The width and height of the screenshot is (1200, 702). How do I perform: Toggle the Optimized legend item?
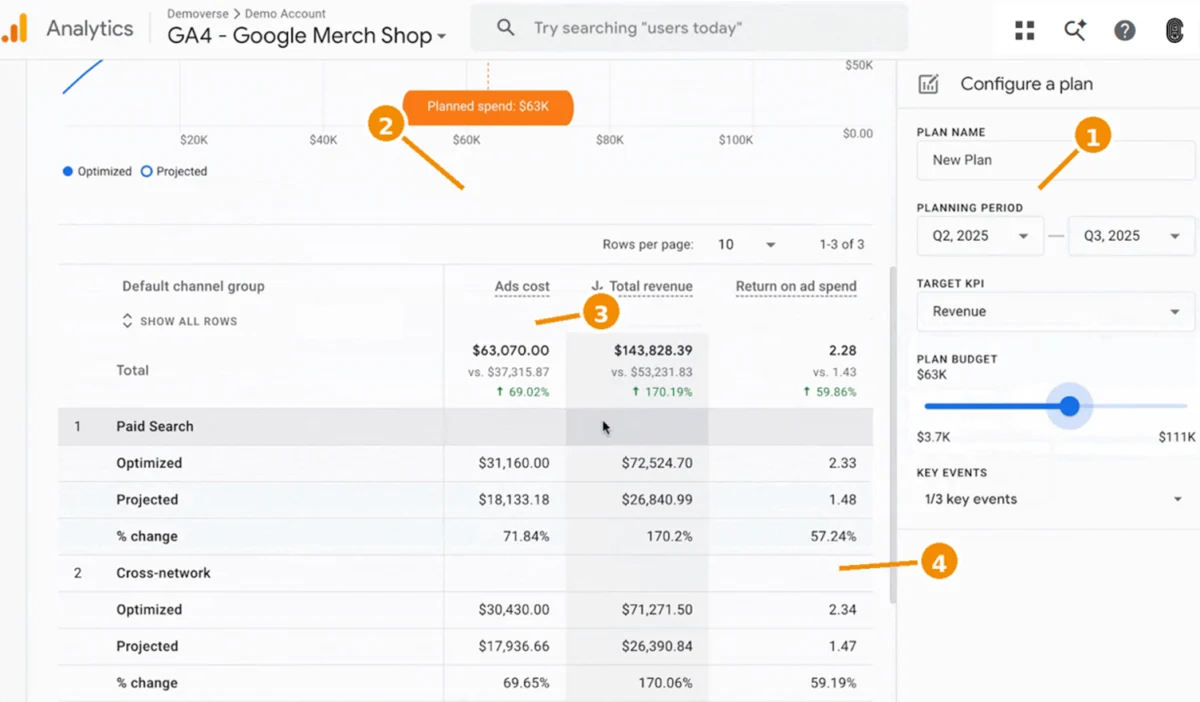(97, 171)
